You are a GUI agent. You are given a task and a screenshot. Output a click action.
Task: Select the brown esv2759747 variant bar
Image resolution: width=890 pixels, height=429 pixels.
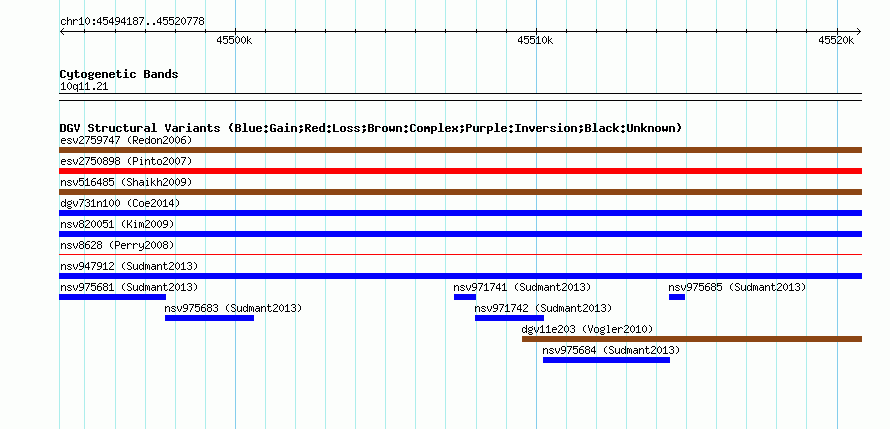(x=460, y=150)
